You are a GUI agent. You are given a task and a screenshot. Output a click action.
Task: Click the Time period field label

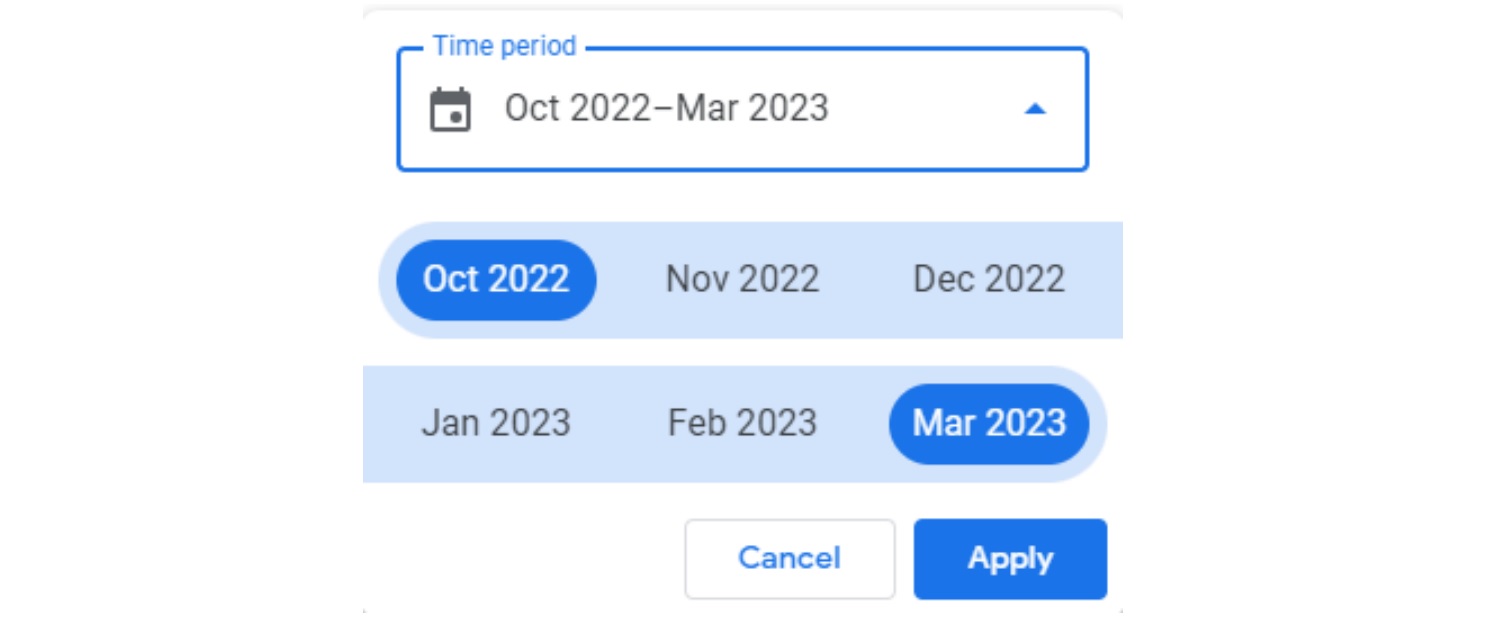[504, 46]
